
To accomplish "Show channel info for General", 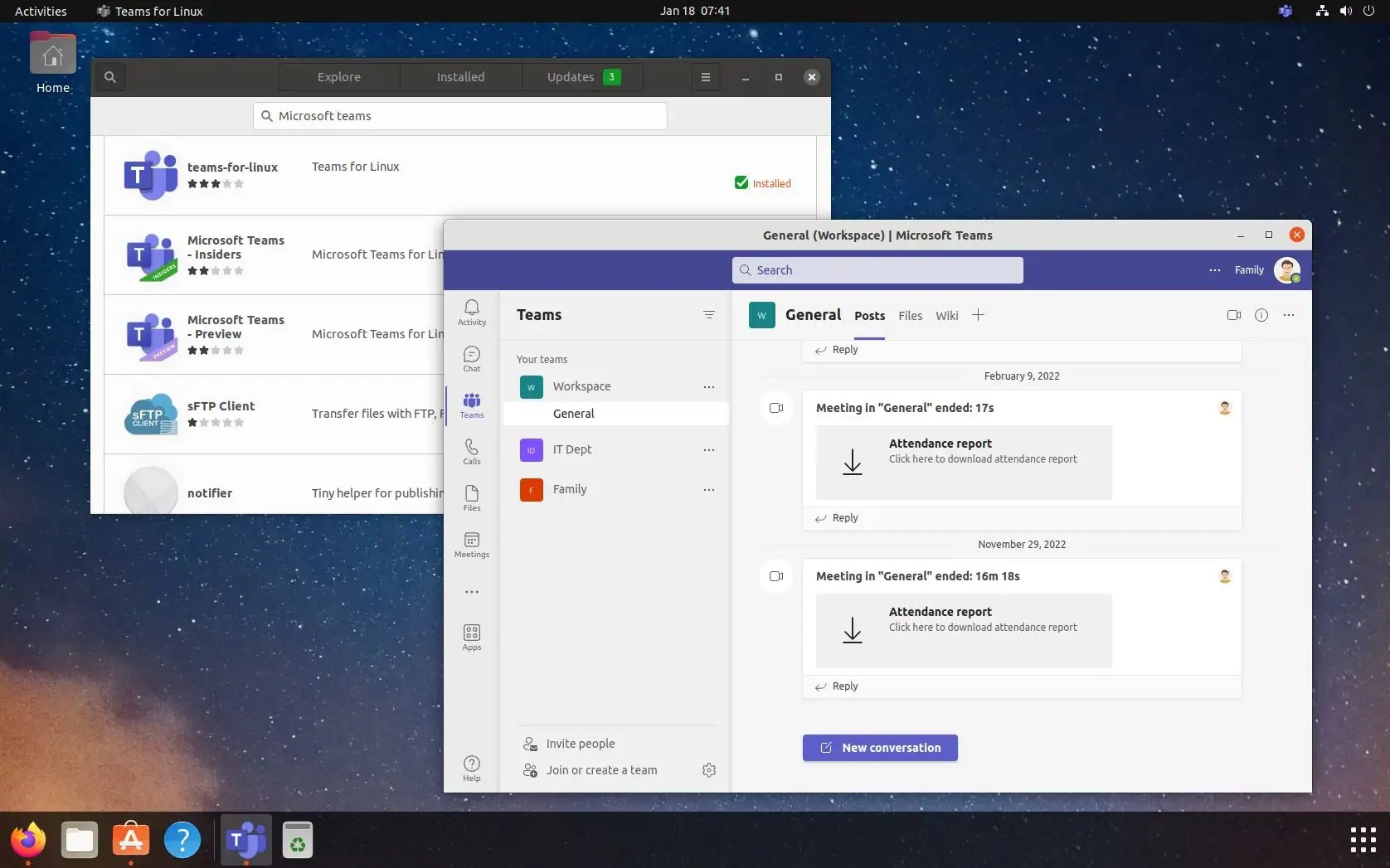I will point(1261,315).
